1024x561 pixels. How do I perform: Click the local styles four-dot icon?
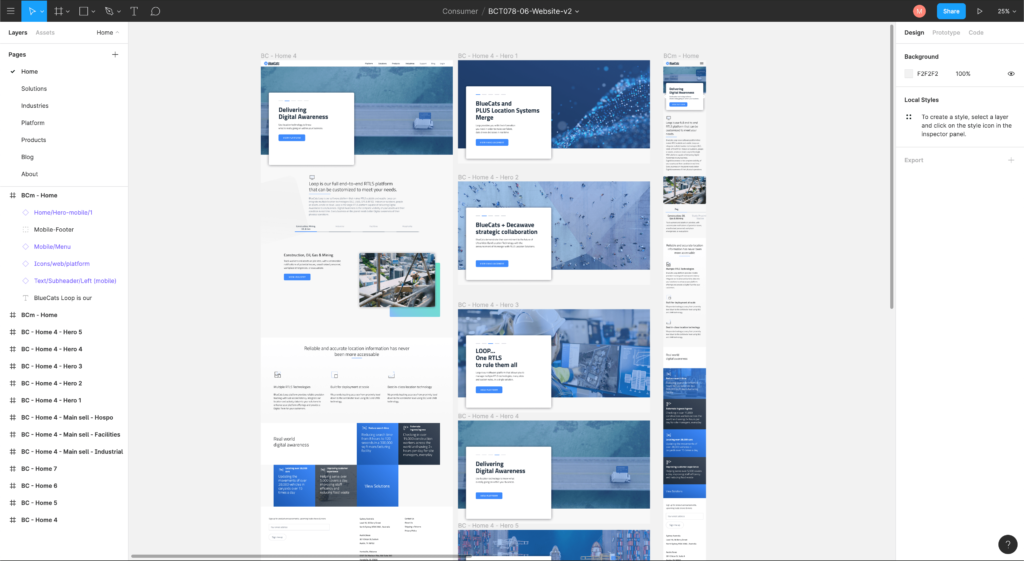coord(908,117)
